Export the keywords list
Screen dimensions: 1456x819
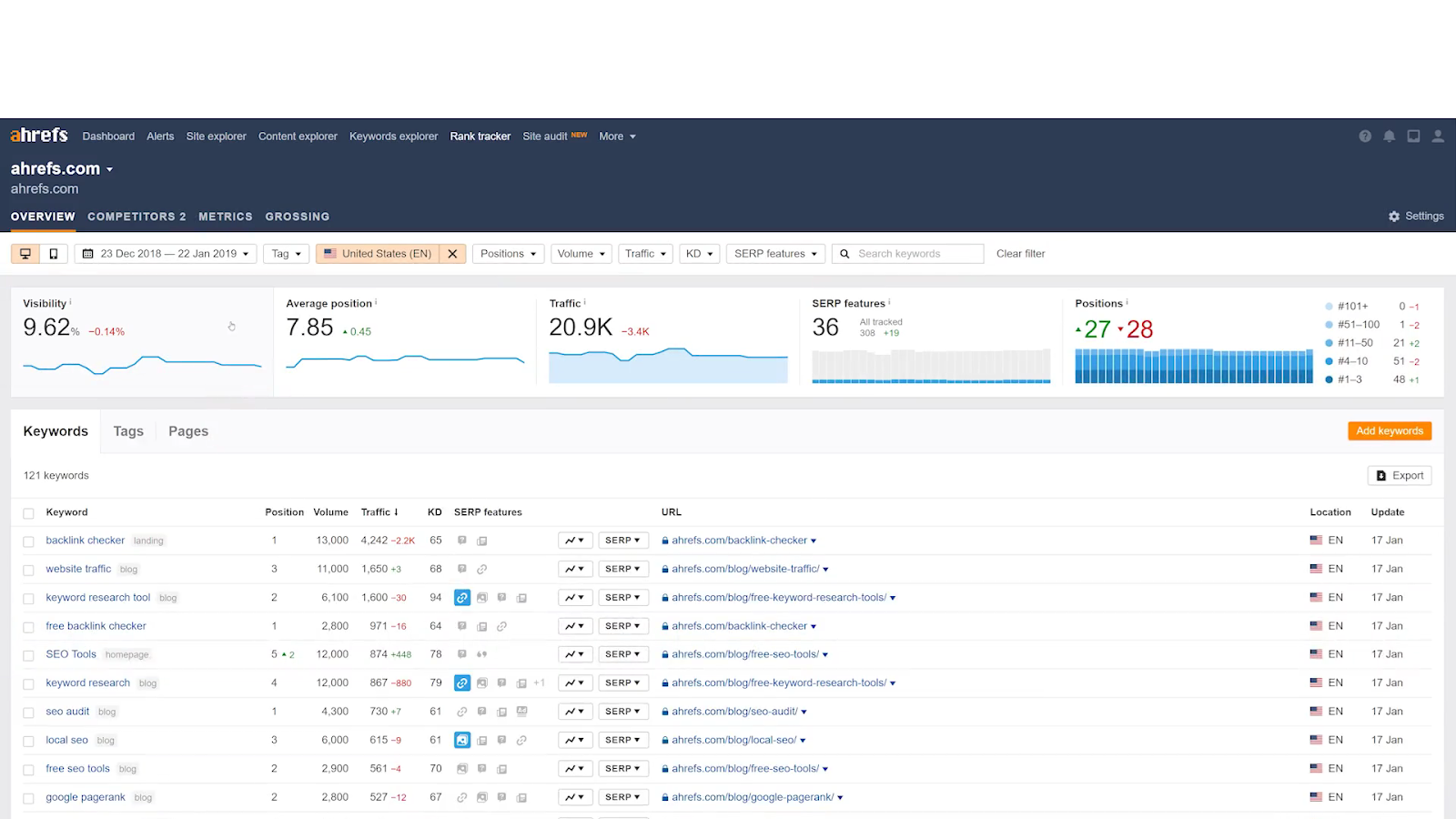[x=1400, y=476]
